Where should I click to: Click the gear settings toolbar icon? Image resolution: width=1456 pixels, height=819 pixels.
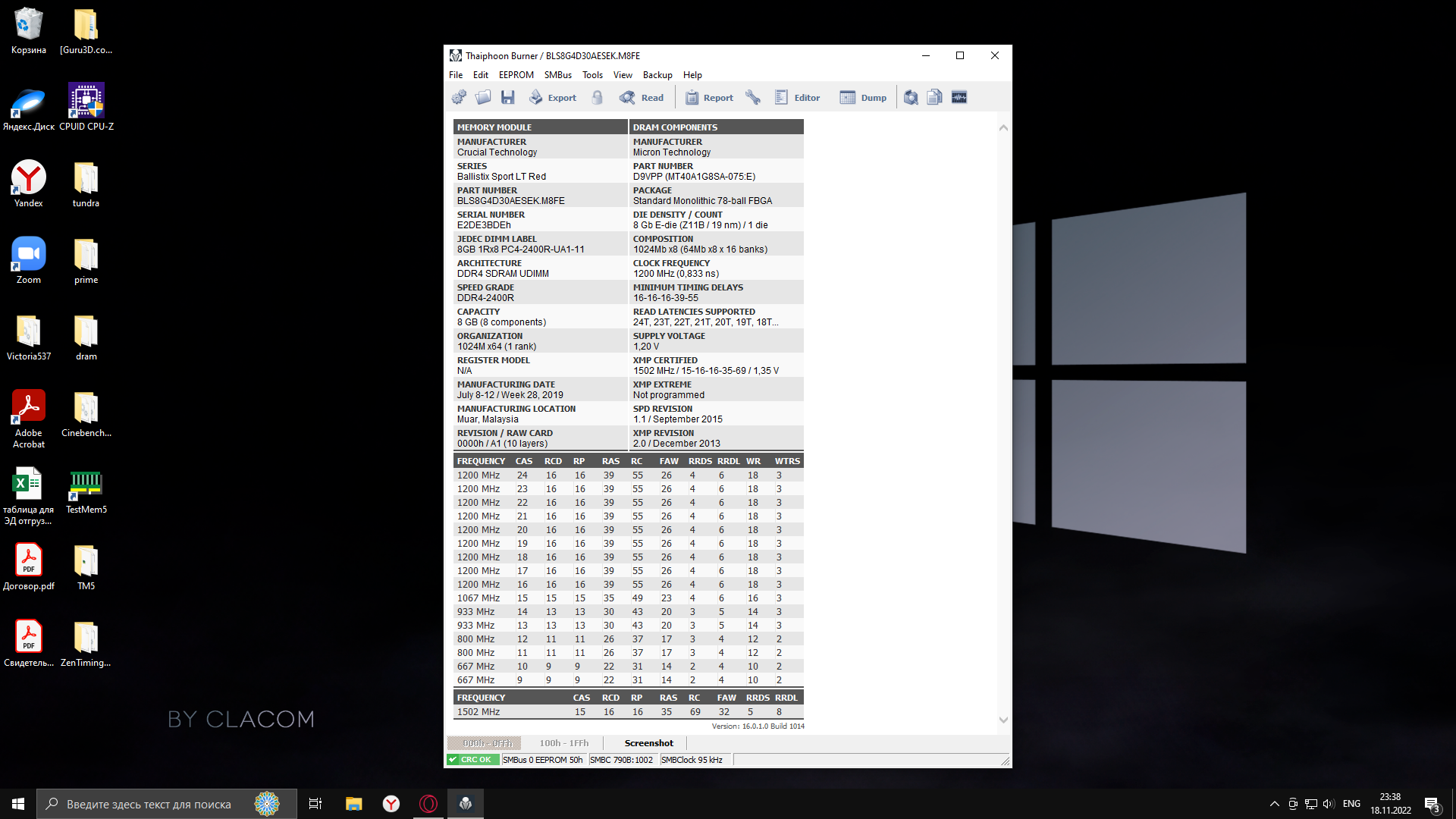(459, 97)
